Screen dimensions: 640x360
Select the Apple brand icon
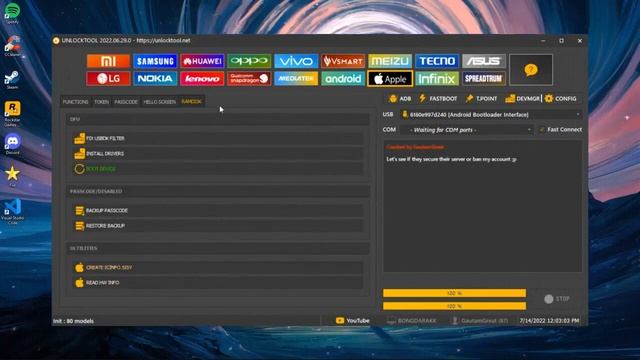(390, 78)
